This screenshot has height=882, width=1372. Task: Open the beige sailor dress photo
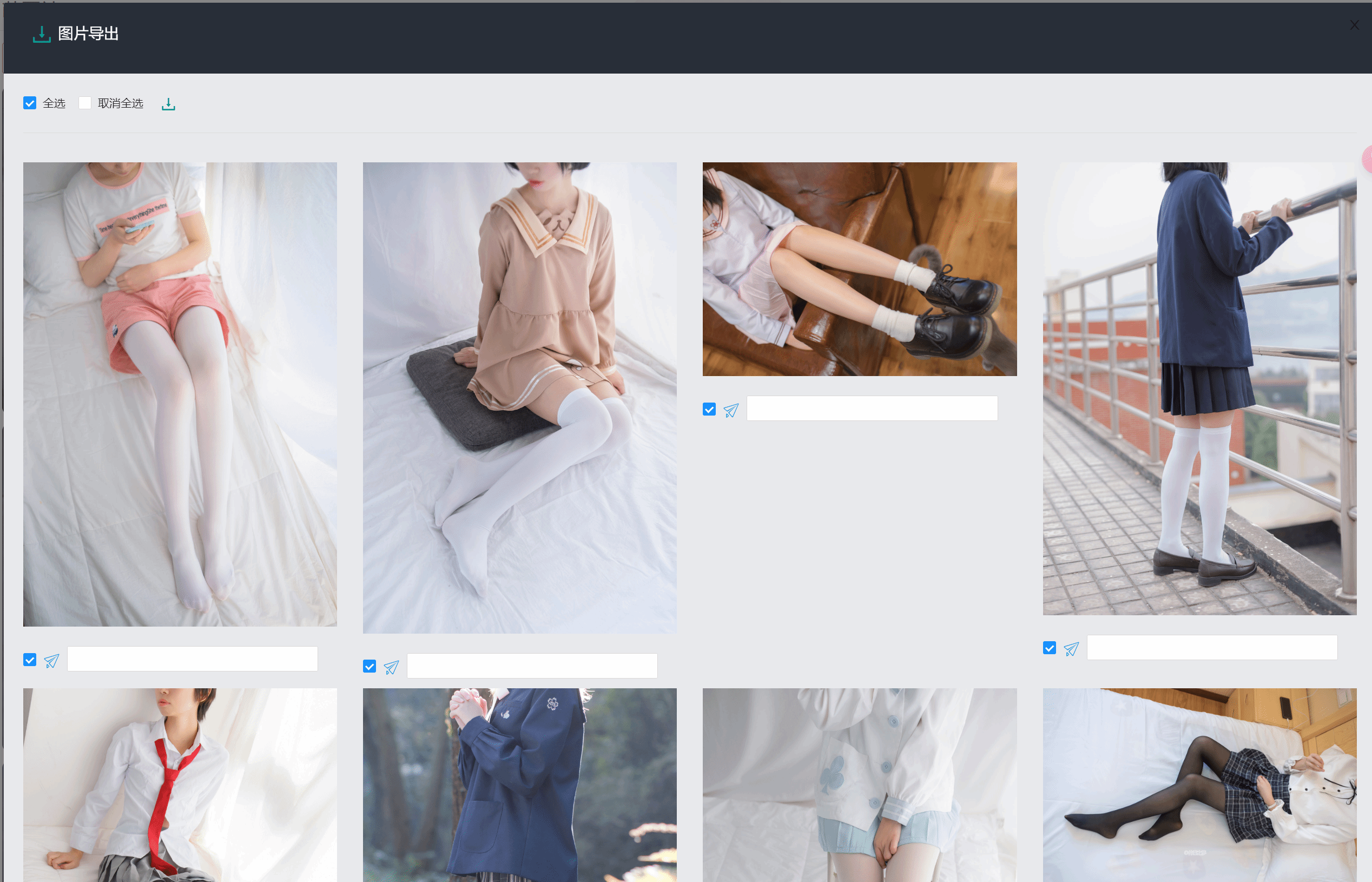click(x=519, y=398)
